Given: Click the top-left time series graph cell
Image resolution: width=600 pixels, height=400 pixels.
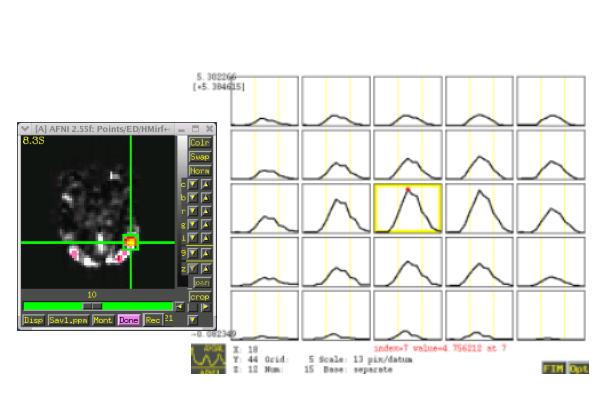Looking at the screenshot, I should [x=264, y=101].
